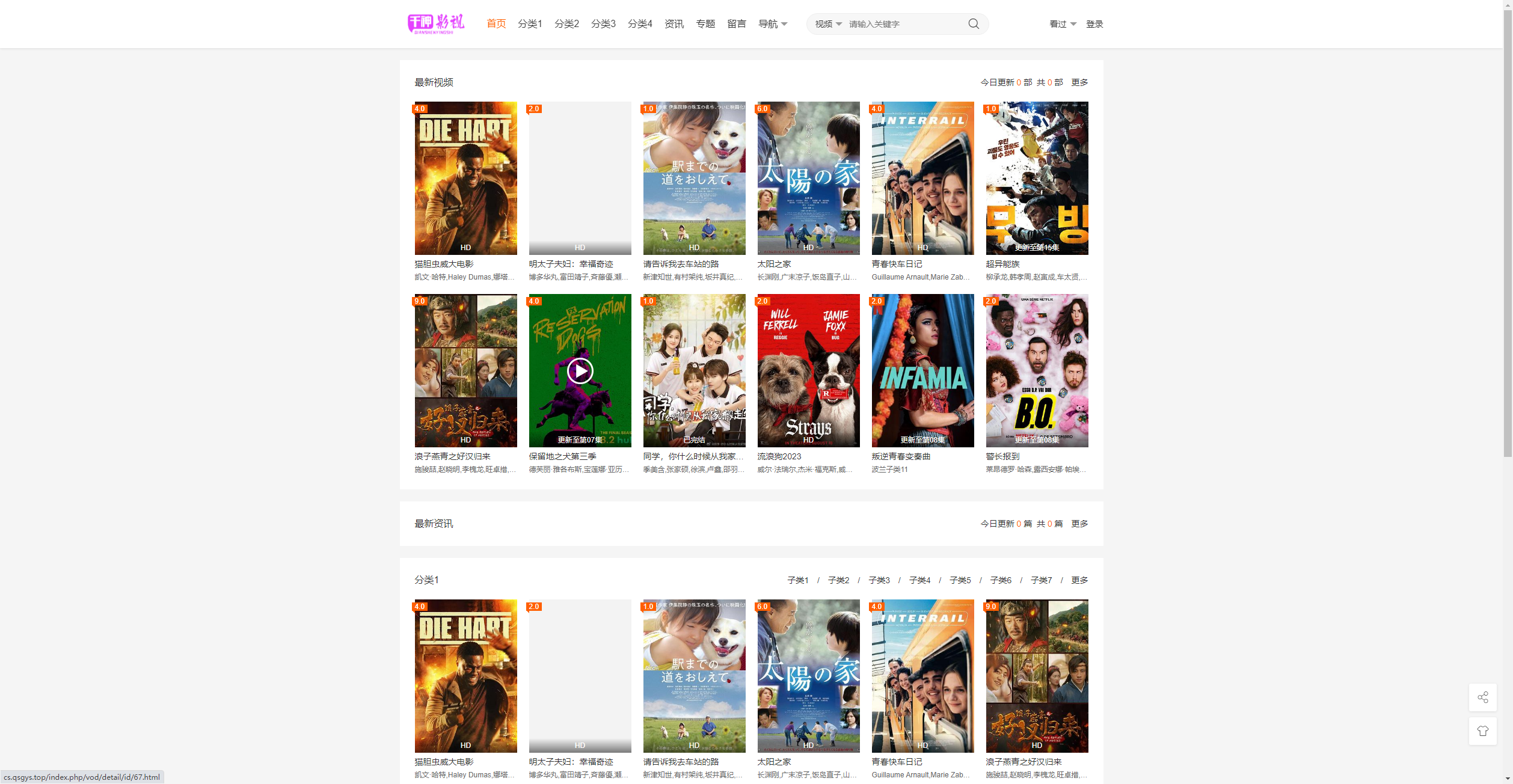This screenshot has width=1513, height=784.
Task: Click the share icon button
Action: [x=1482, y=697]
